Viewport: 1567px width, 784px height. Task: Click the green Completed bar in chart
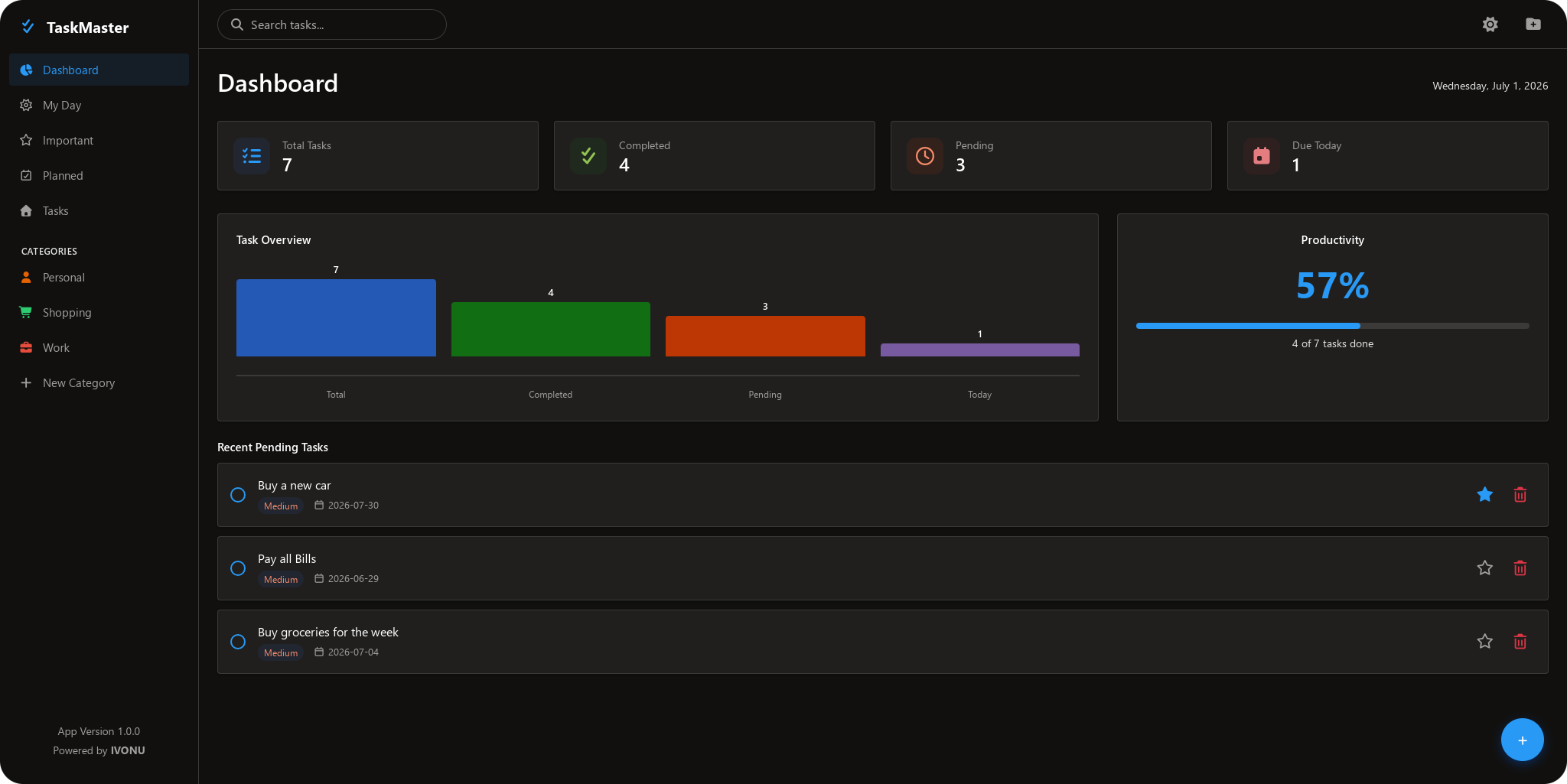551,329
